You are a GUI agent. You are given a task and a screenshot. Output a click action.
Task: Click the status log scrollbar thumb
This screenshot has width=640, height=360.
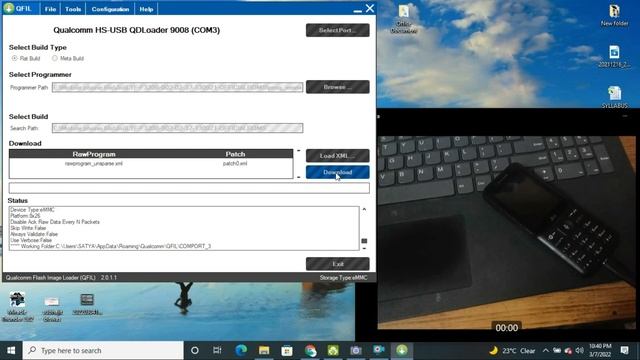click(364, 241)
